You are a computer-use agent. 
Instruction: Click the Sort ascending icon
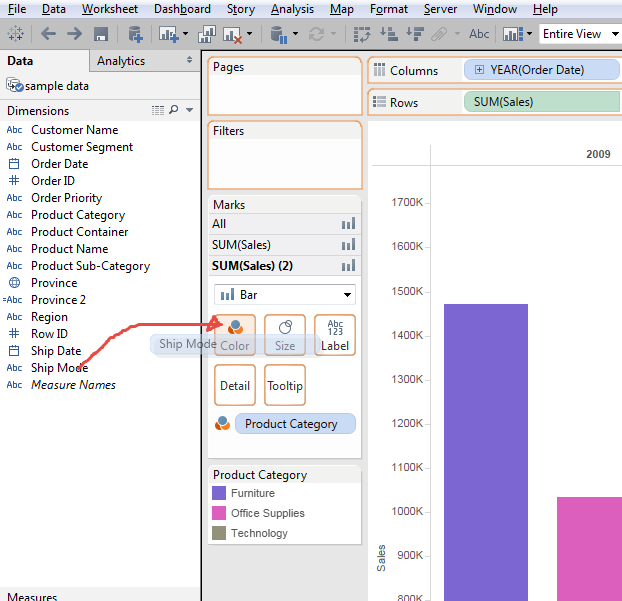click(389, 34)
